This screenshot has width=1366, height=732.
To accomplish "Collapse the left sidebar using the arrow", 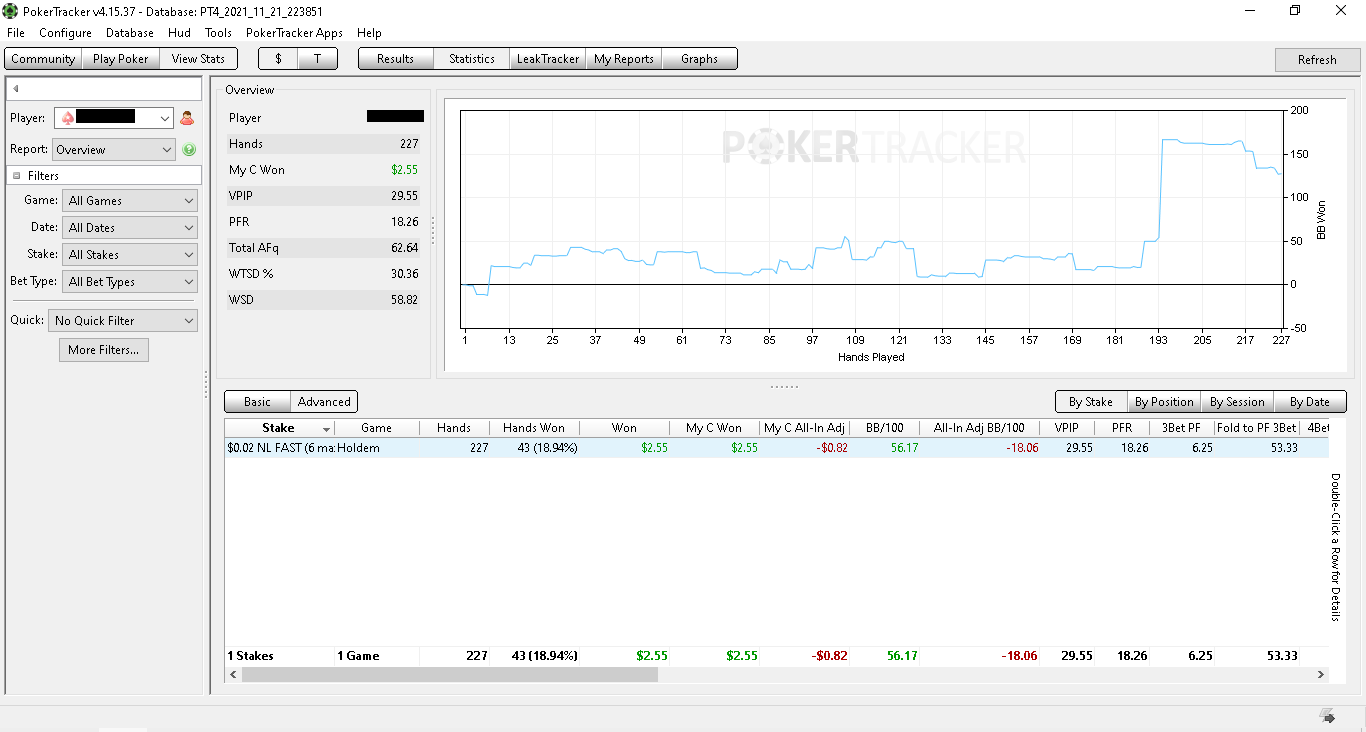I will pos(16,89).
